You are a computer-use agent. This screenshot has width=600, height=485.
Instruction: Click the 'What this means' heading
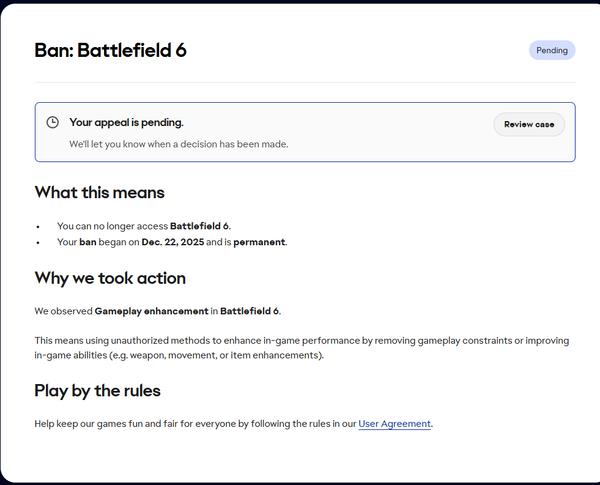tap(99, 192)
